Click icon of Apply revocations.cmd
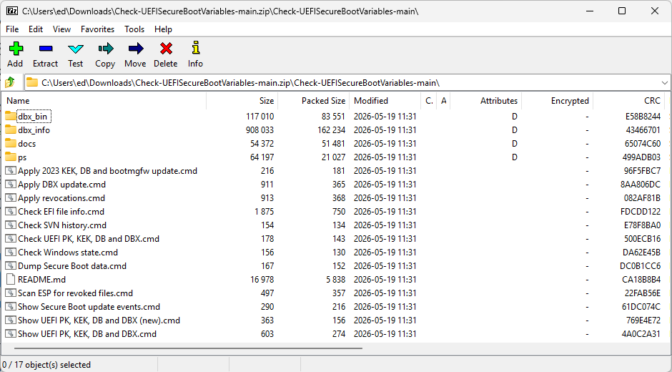The height and width of the screenshot is (372, 672). pyautogui.click(x=10, y=198)
